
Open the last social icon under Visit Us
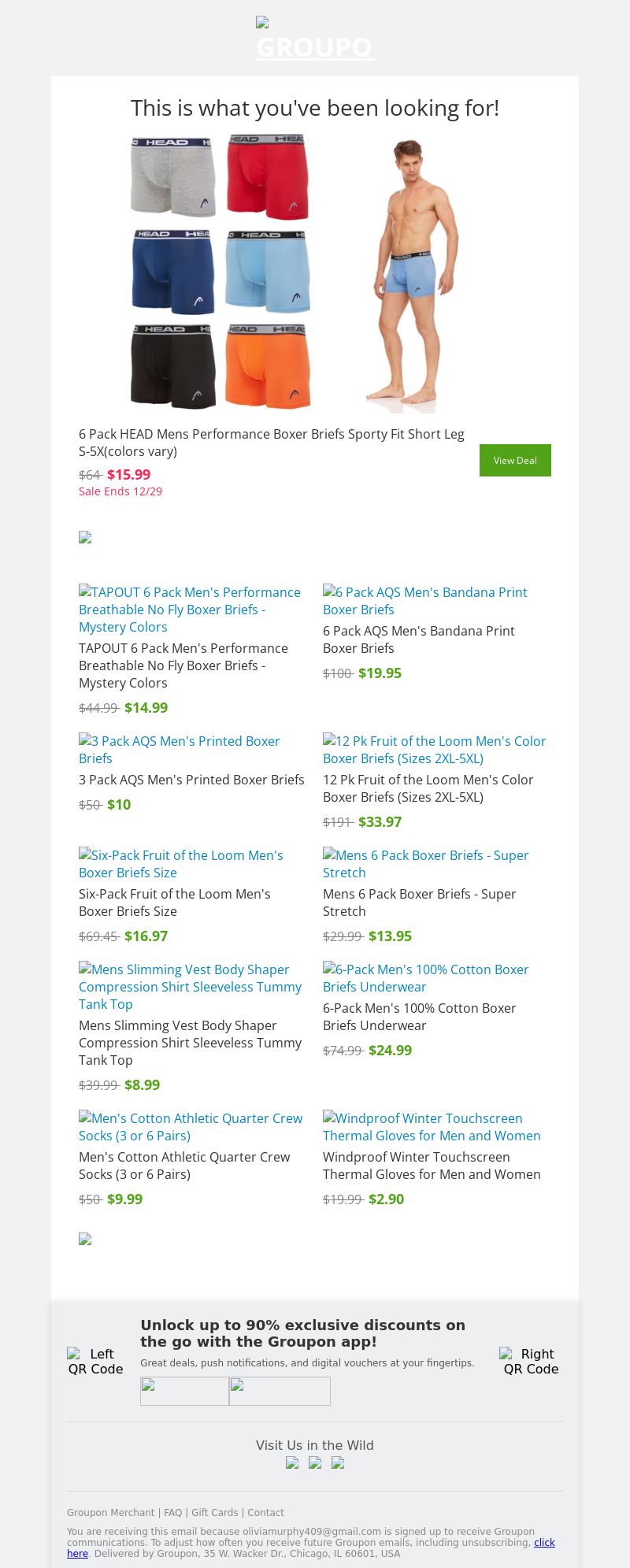tap(338, 1462)
